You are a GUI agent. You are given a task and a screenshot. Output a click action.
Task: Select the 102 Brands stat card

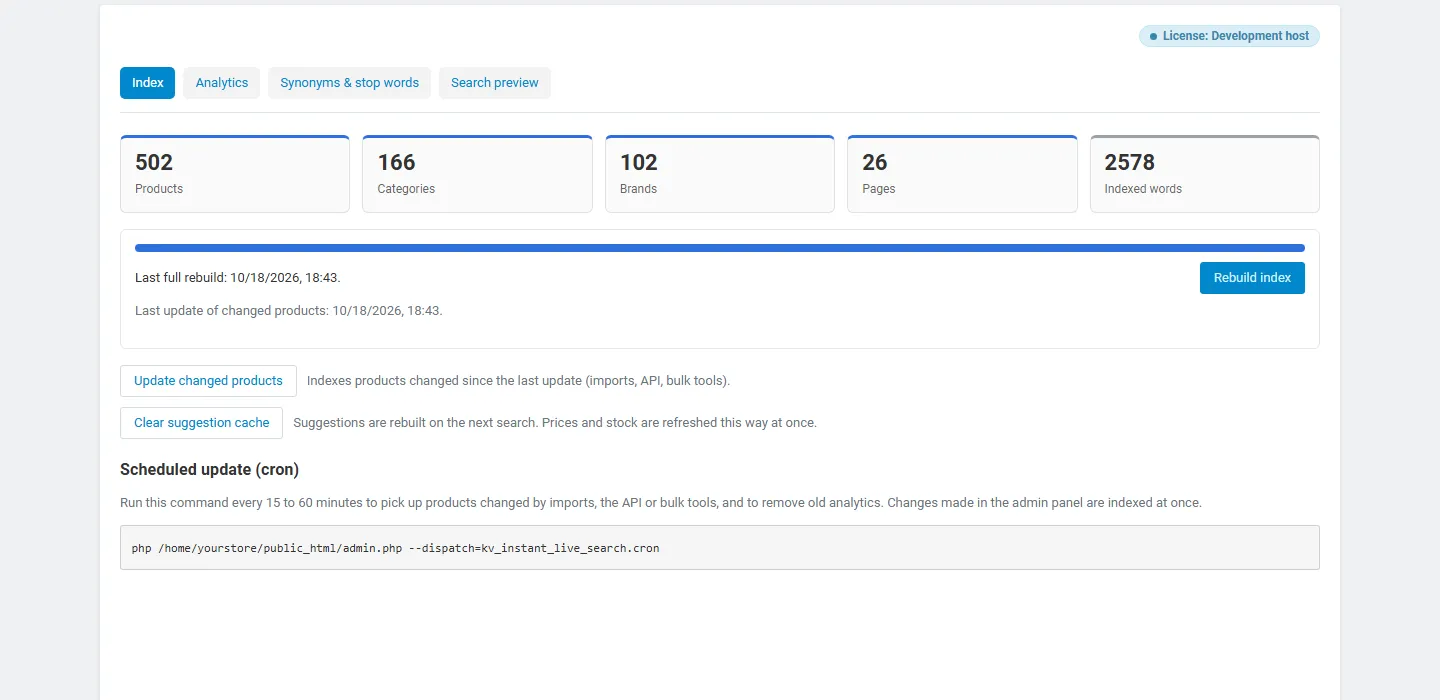tap(720, 174)
